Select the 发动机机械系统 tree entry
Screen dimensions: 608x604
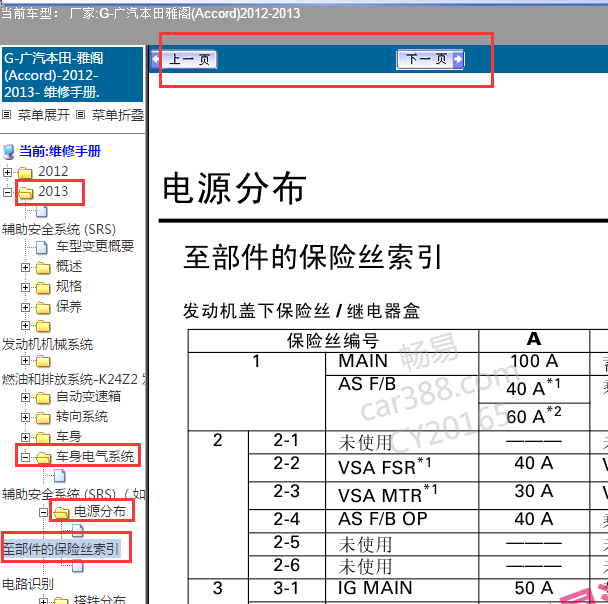[47, 344]
